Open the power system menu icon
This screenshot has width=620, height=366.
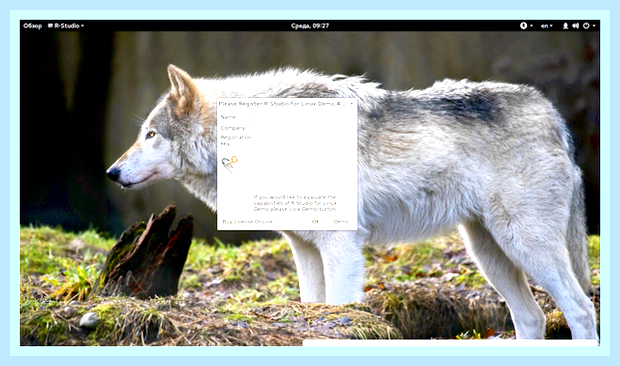586,26
